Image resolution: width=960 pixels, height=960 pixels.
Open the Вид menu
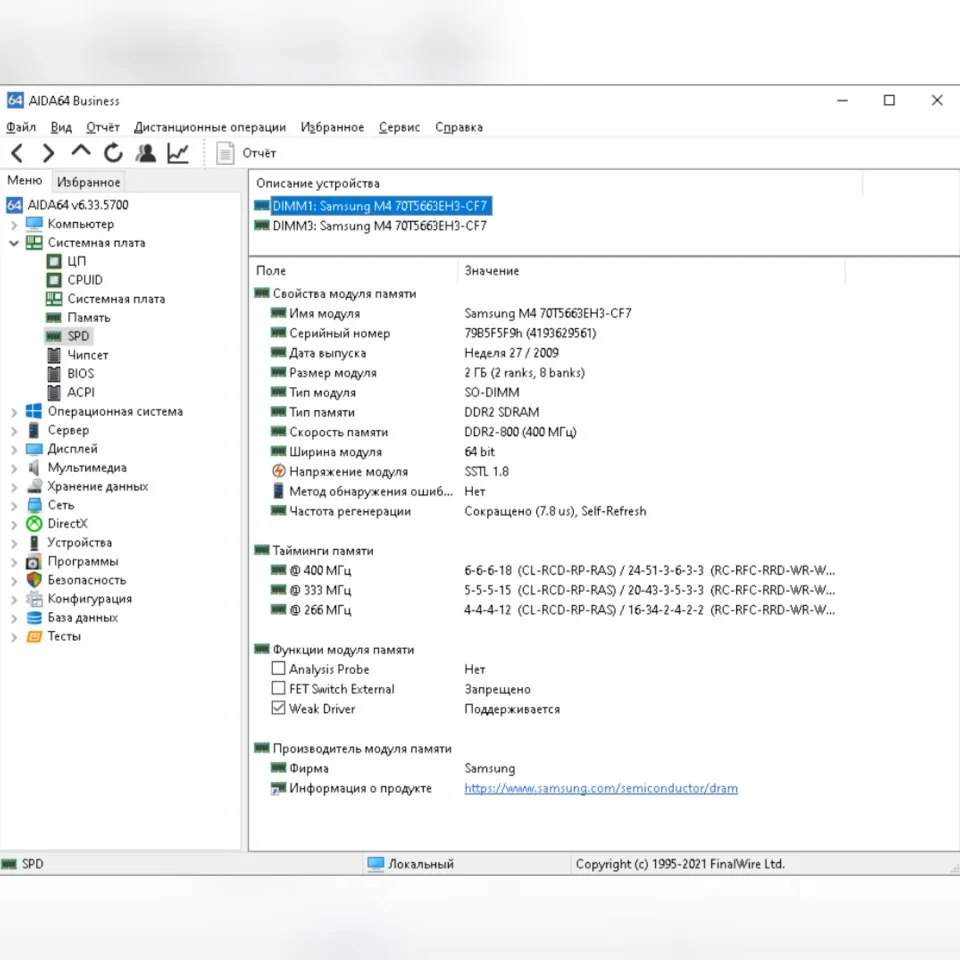coord(61,127)
